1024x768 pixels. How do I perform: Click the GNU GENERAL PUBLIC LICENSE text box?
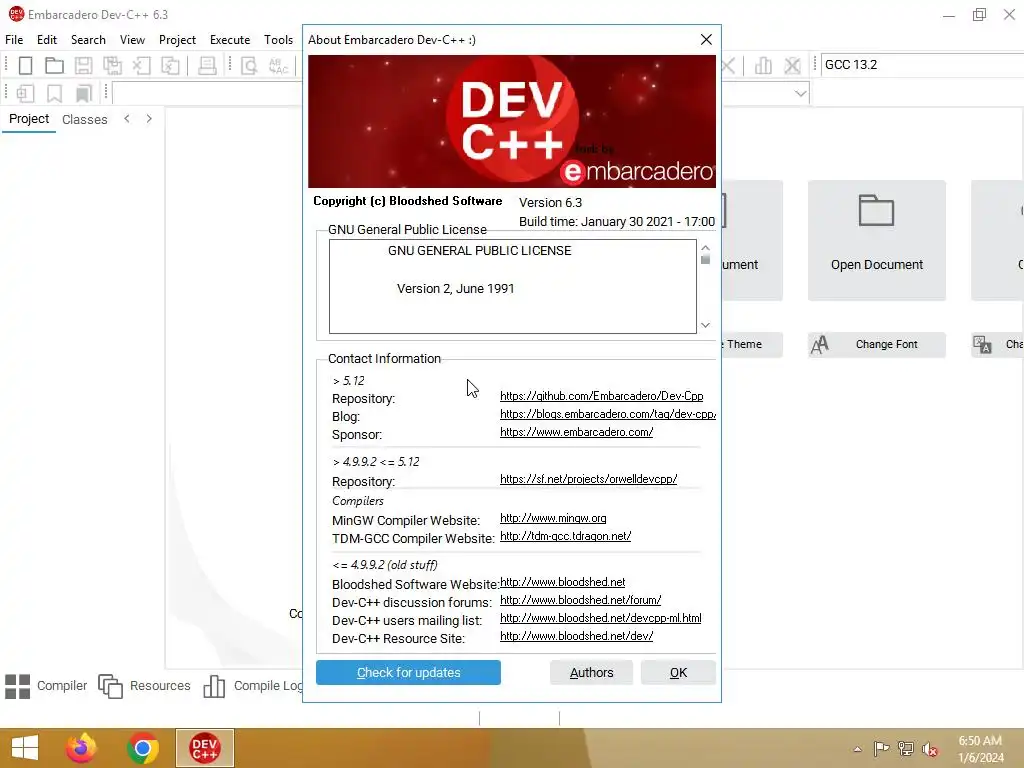tap(513, 286)
